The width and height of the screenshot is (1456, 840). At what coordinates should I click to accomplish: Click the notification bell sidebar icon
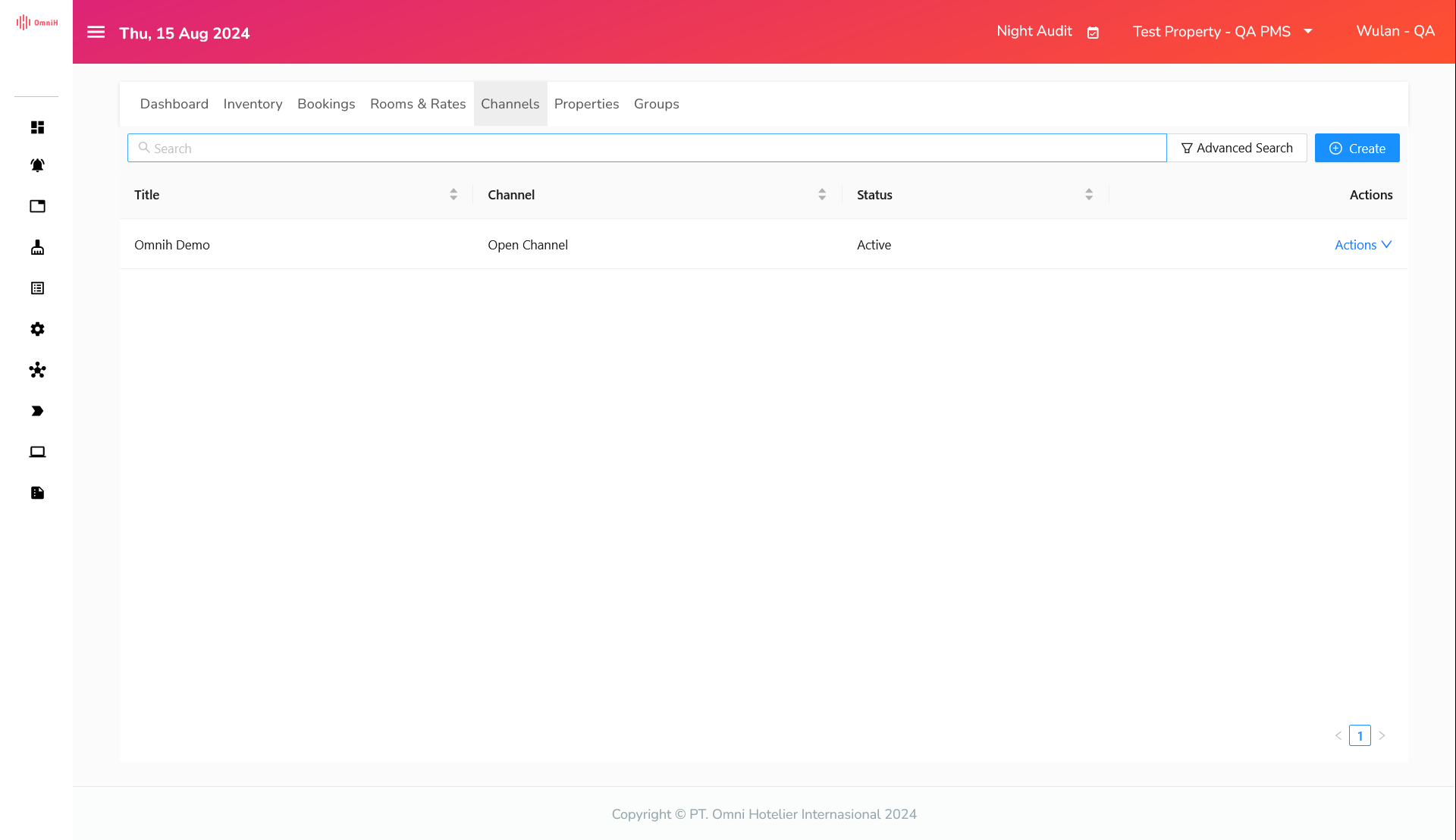pyautogui.click(x=37, y=165)
